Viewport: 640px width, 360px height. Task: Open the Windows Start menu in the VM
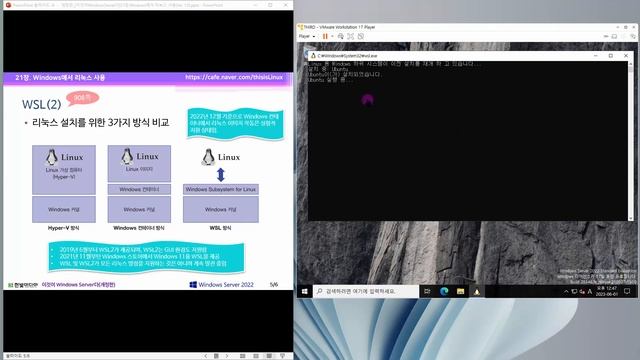304,291
